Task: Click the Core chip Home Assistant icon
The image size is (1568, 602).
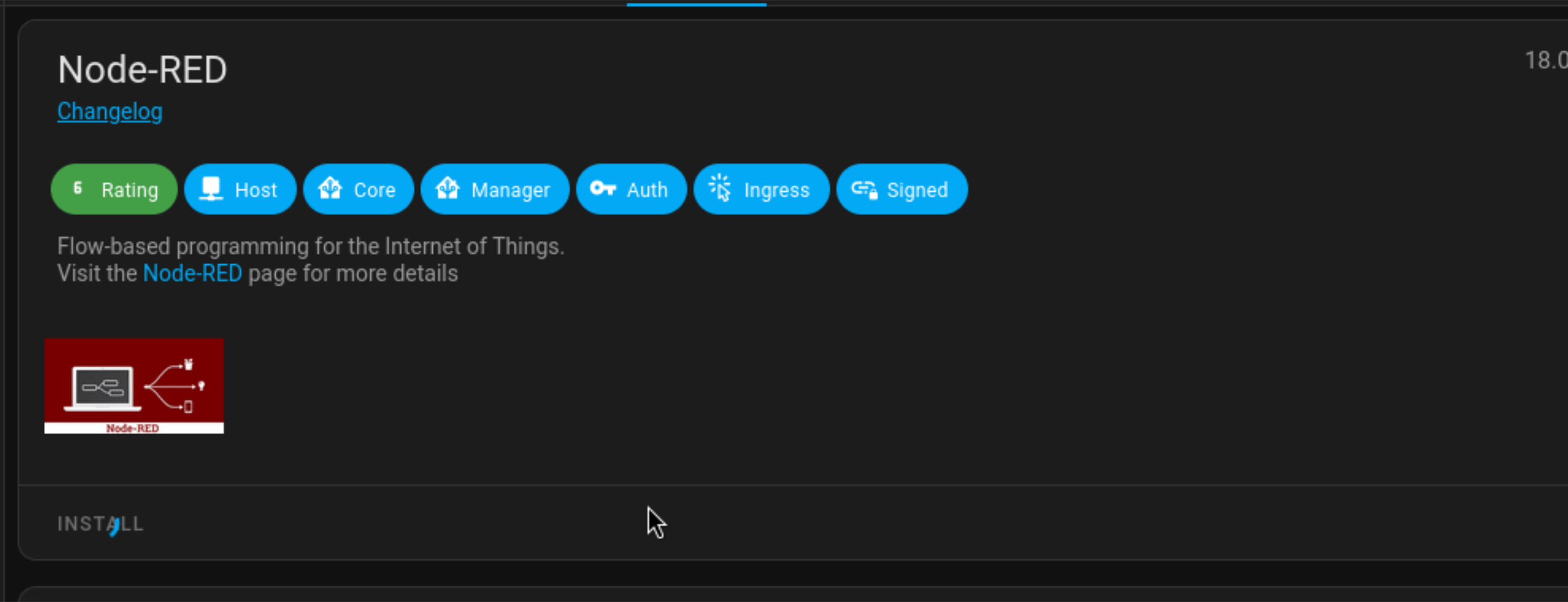Action: (x=330, y=189)
